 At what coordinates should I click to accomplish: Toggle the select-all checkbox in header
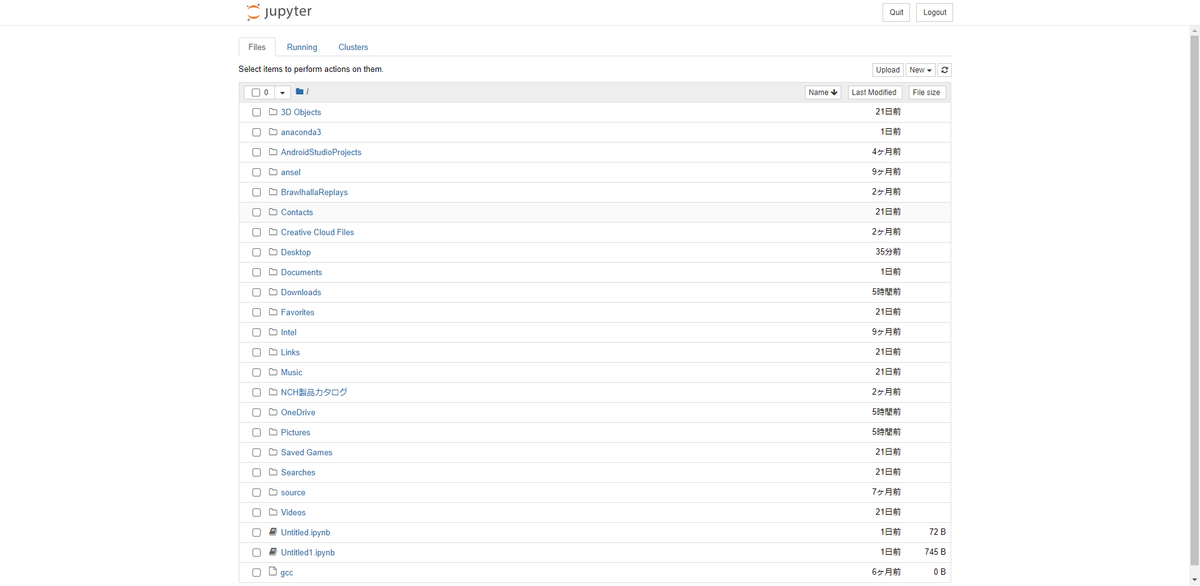(256, 92)
